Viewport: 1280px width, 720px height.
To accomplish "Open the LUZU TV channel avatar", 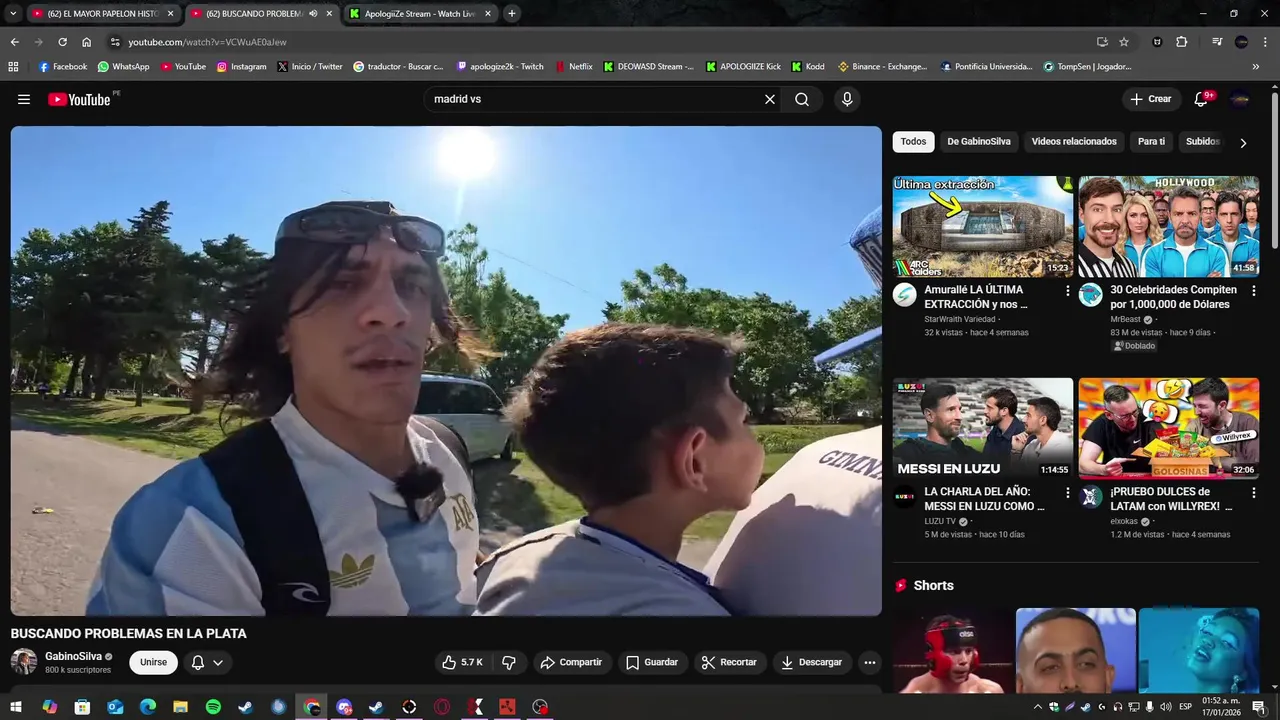I will point(905,497).
